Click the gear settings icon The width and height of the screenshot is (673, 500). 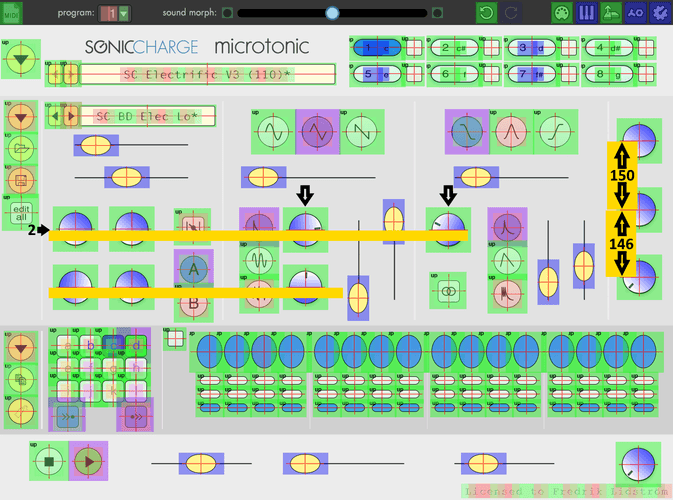click(x=660, y=13)
